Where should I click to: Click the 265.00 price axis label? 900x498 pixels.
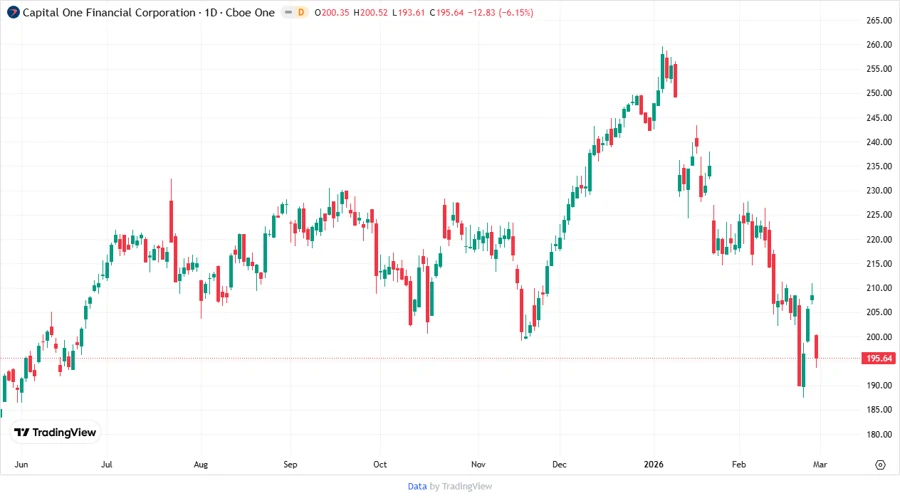pyautogui.click(x=879, y=20)
